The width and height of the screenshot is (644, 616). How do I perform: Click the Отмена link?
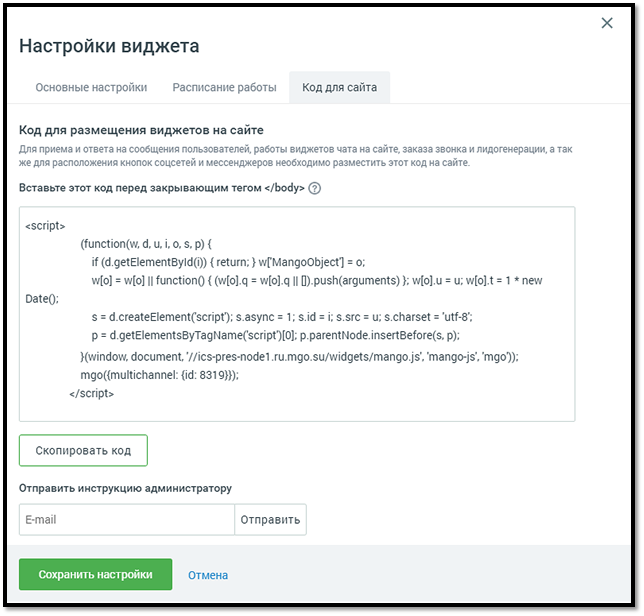click(208, 575)
